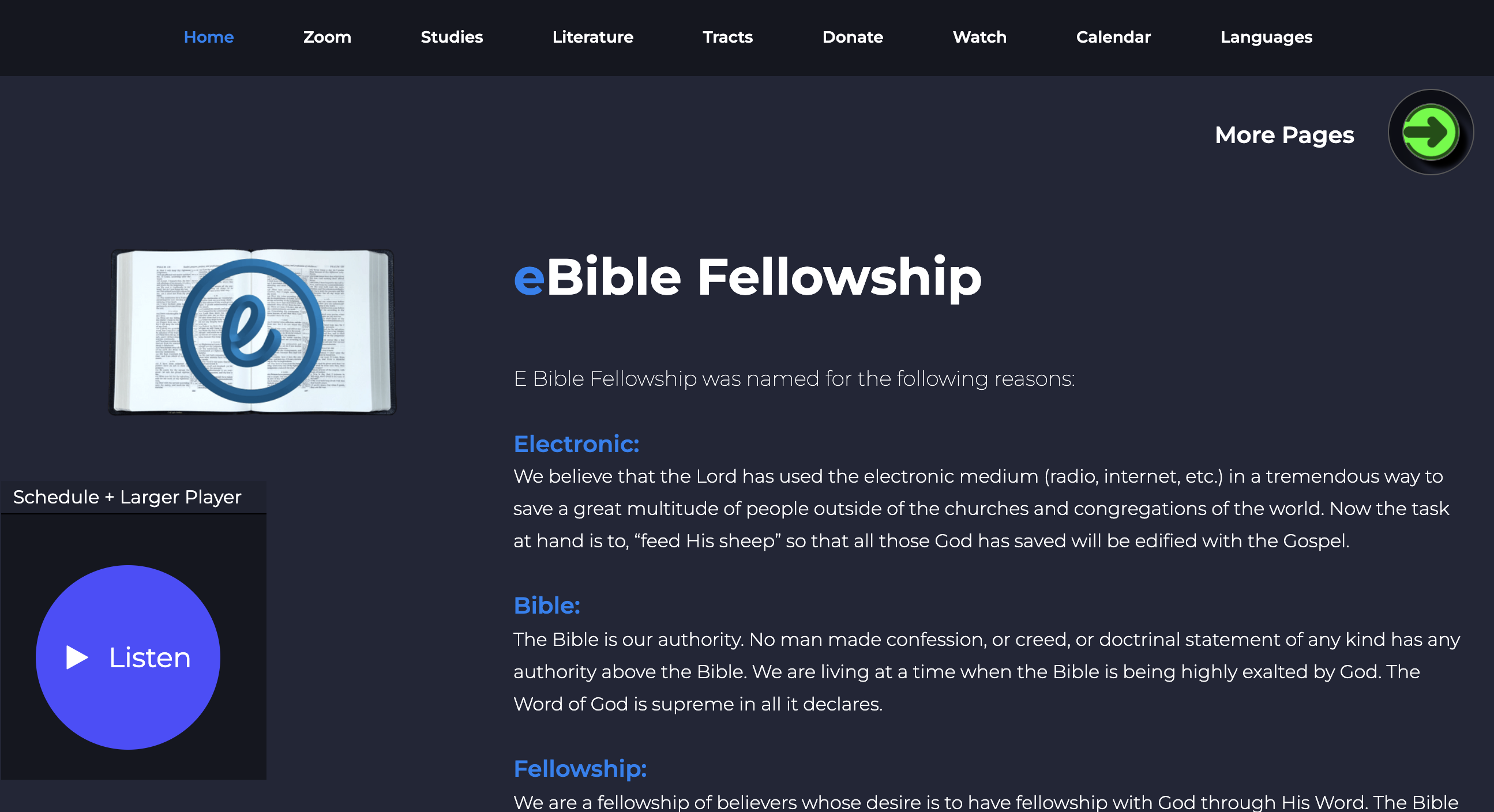
Task: Open the Literature page
Action: (x=593, y=36)
